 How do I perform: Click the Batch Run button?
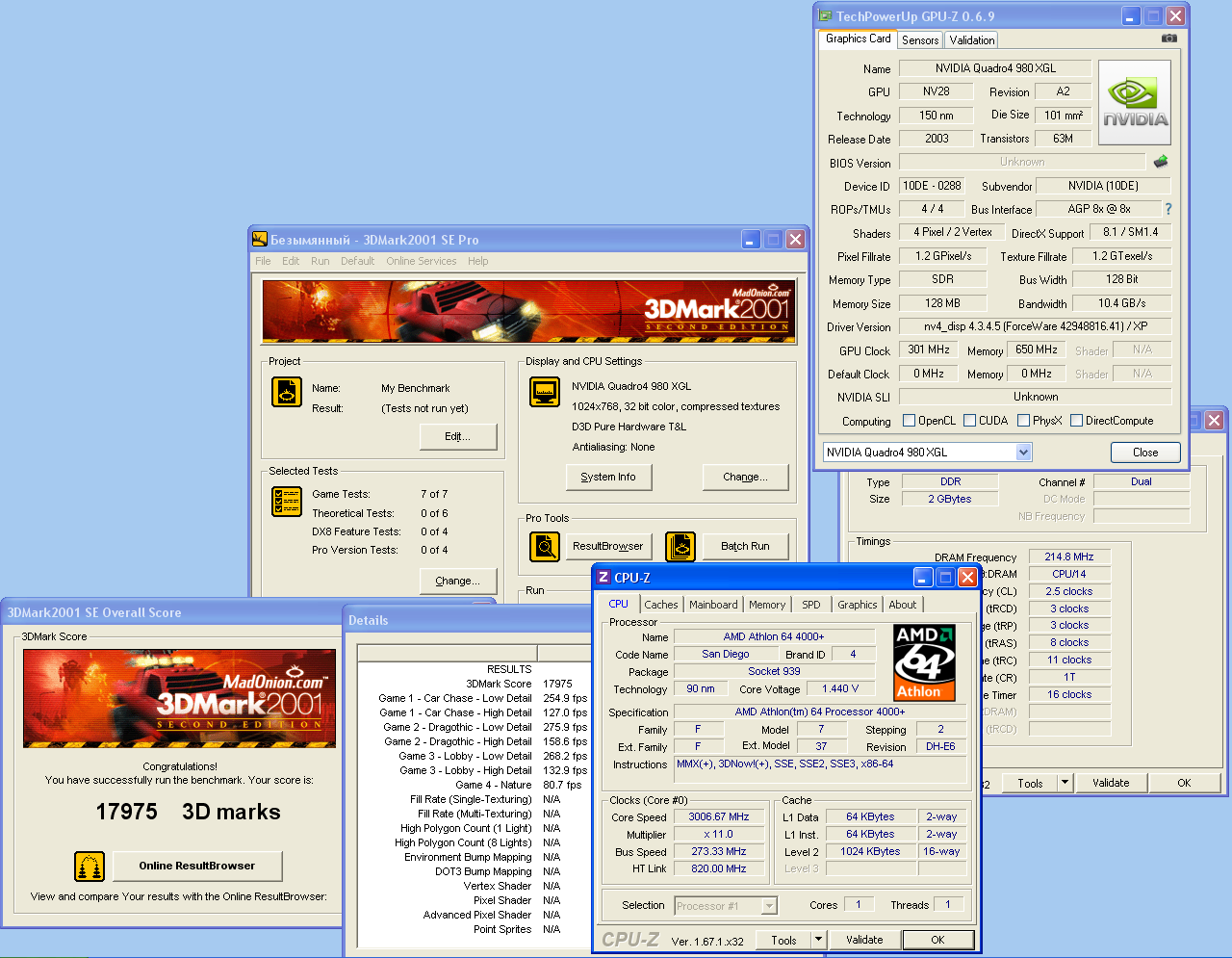point(746,546)
